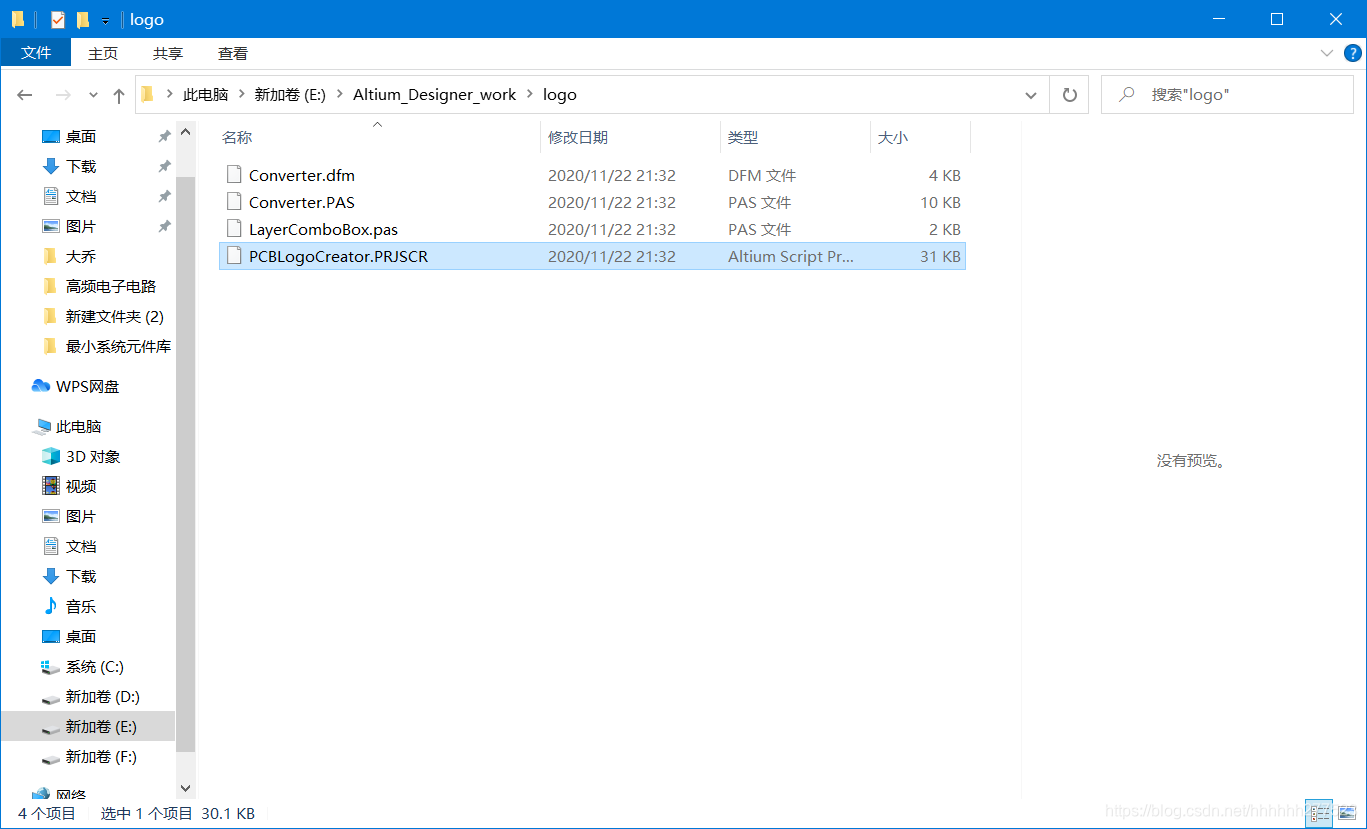Click the 系统 (C:) drive icon
The height and width of the screenshot is (829, 1367).
tap(51, 666)
